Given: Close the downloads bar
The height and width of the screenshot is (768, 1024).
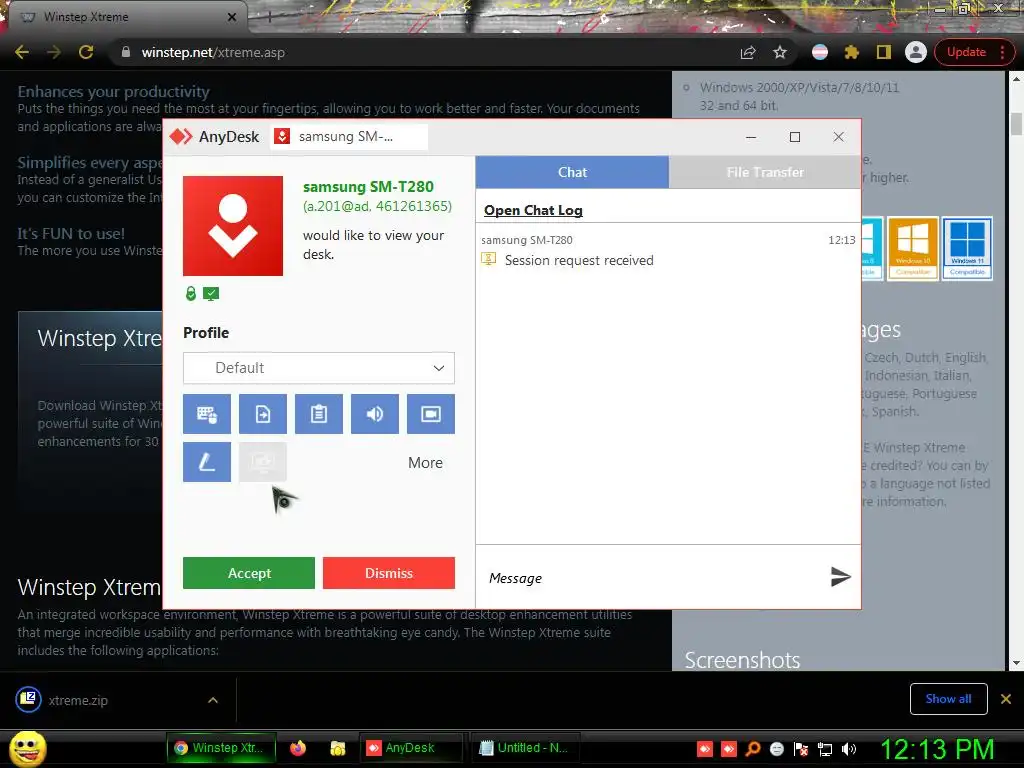Looking at the screenshot, I should (x=1006, y=699).
